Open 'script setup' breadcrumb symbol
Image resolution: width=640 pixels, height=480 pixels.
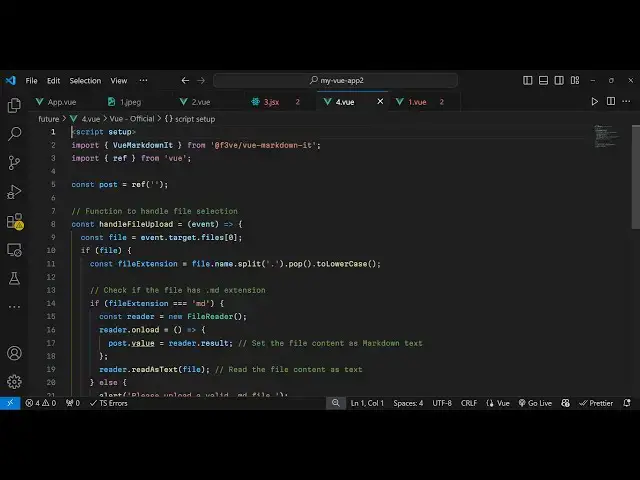pos(190,119)
